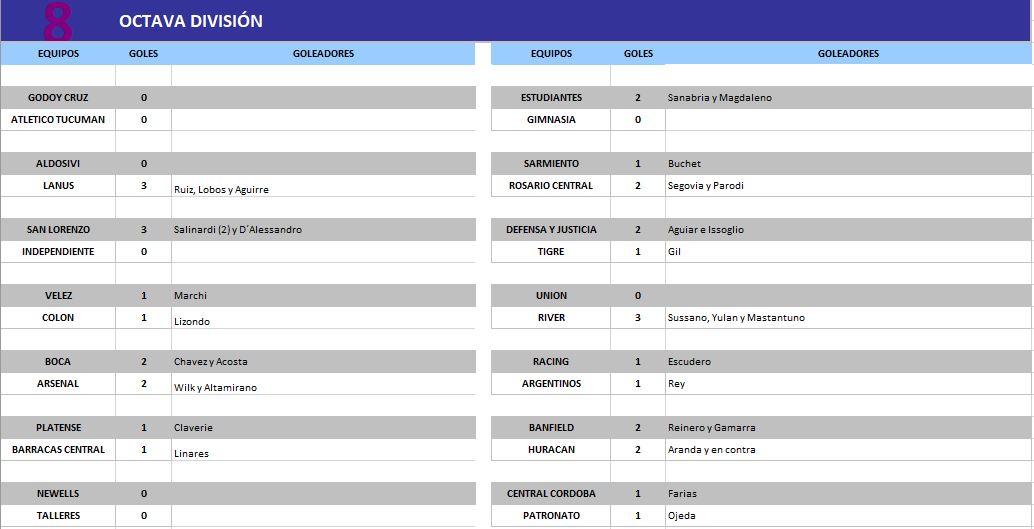The width and height of the screenshot is (1034, 529).
Task: Select the scorer cell 'Ojeda'
Action: coord(849,515)
